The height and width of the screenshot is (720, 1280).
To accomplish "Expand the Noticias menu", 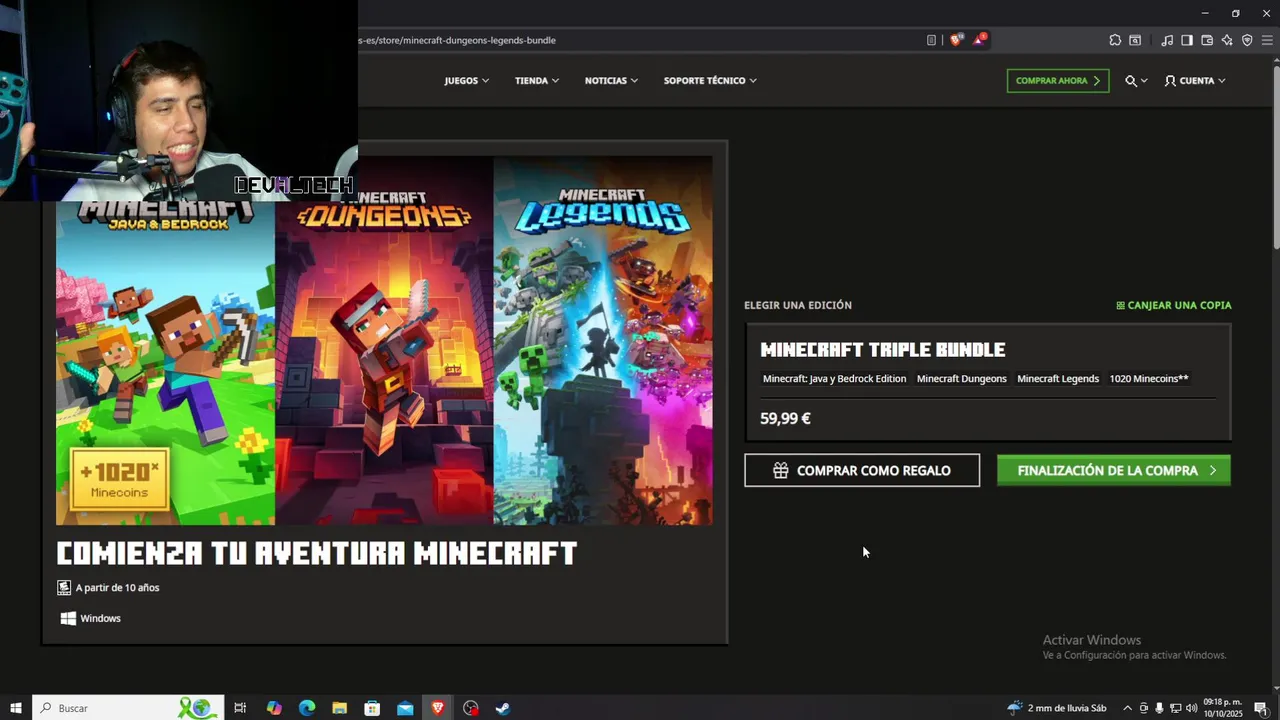I will (611, 81).
